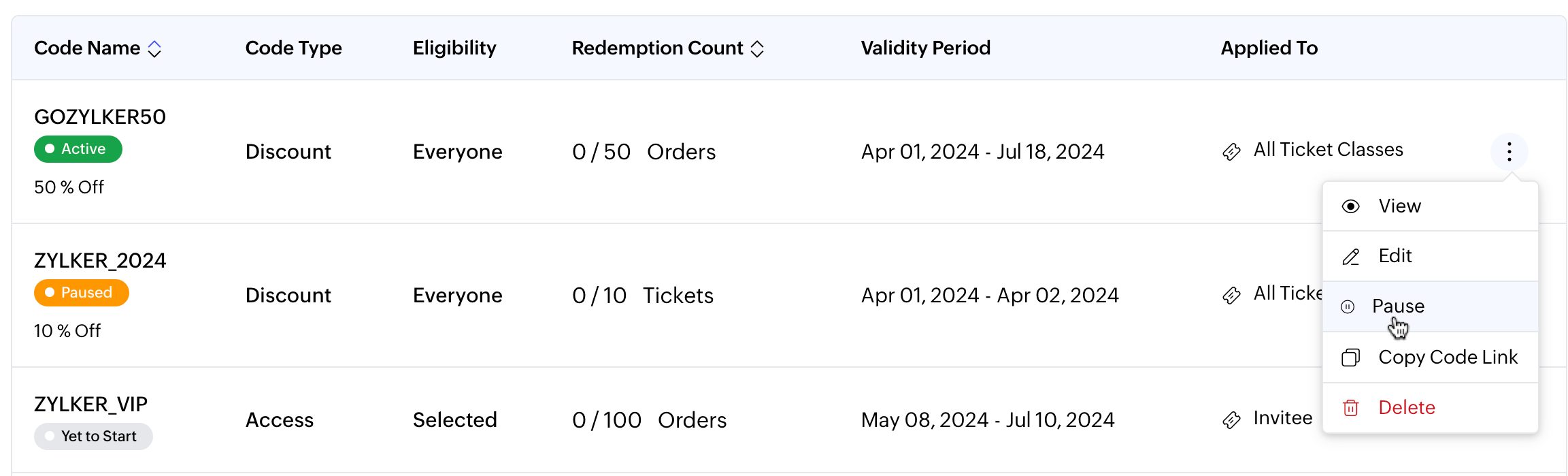Image resolution: width=1568 pixels, height=476 pixels.
Task: Choose Delete from the context menu
Action: click(x=1406, y=408)
